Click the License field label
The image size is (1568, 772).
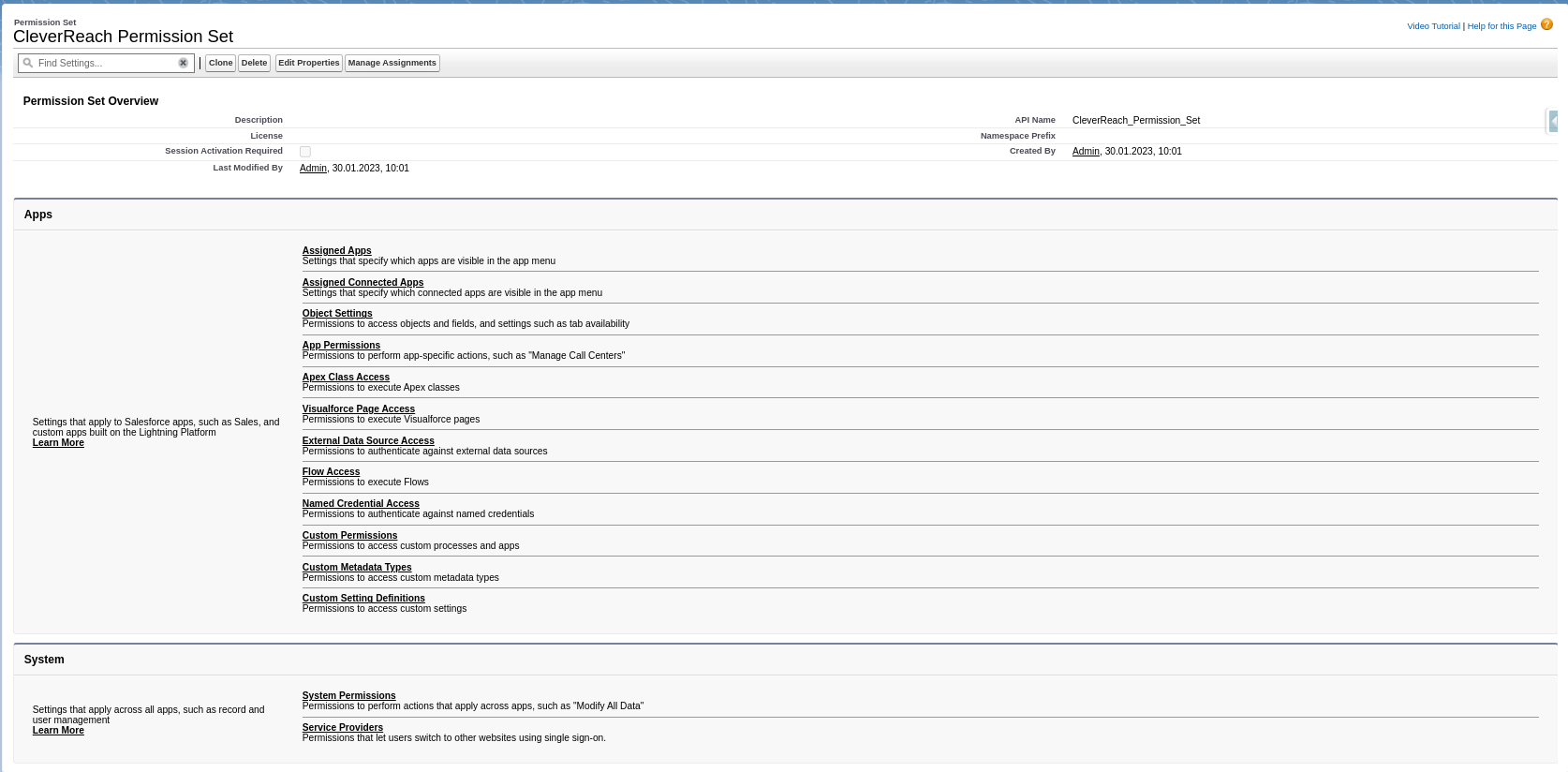coord(267,136)
